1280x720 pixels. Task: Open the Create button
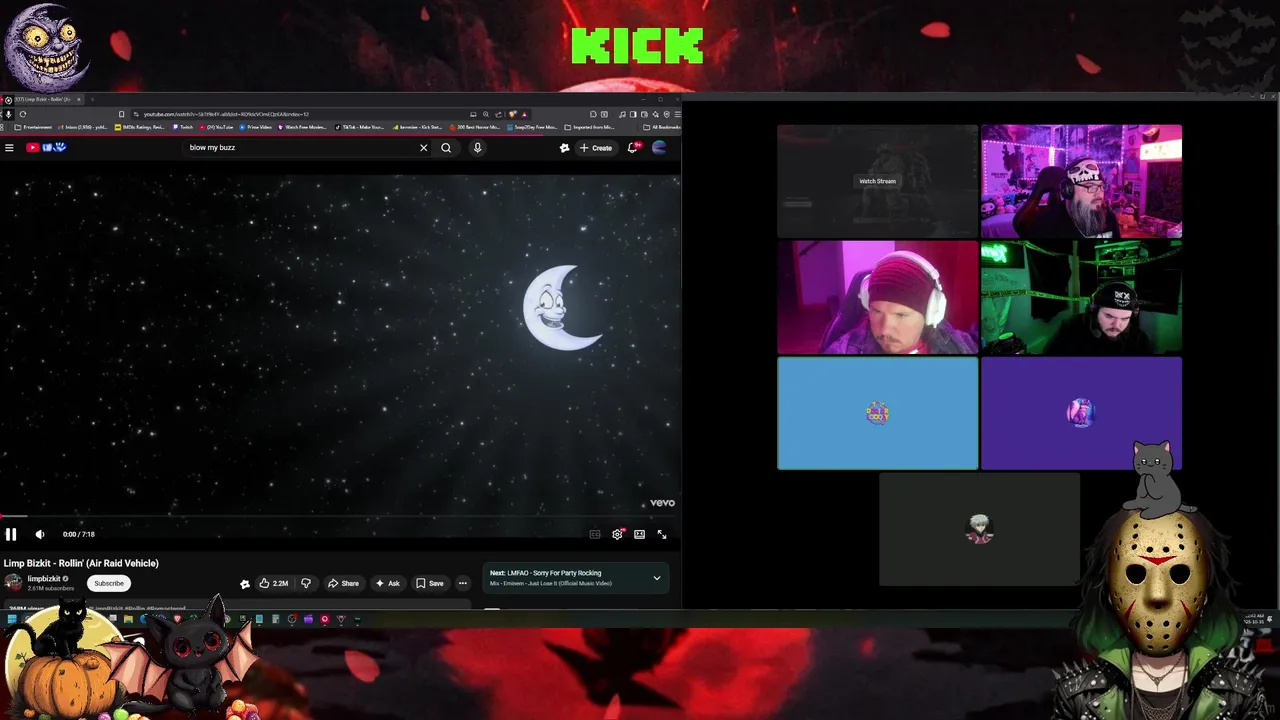click(x=596, y=148)
